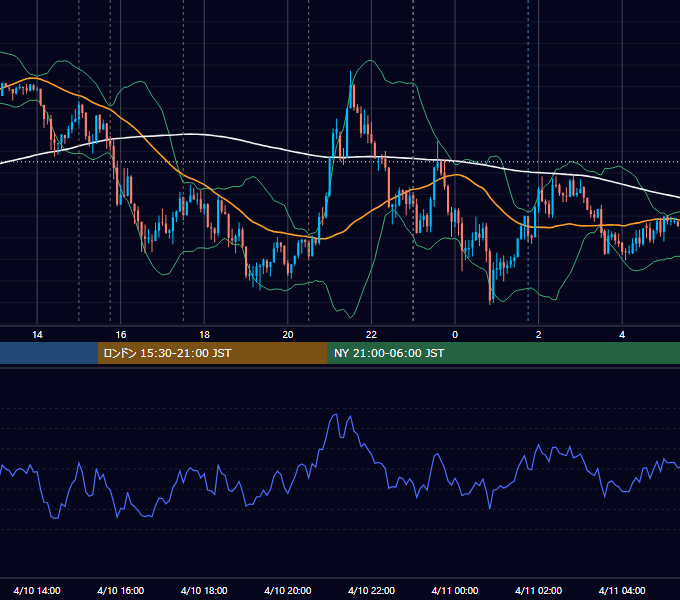
Task: Click the 18 hour label on price chart axis
Action: click(204, 335)
